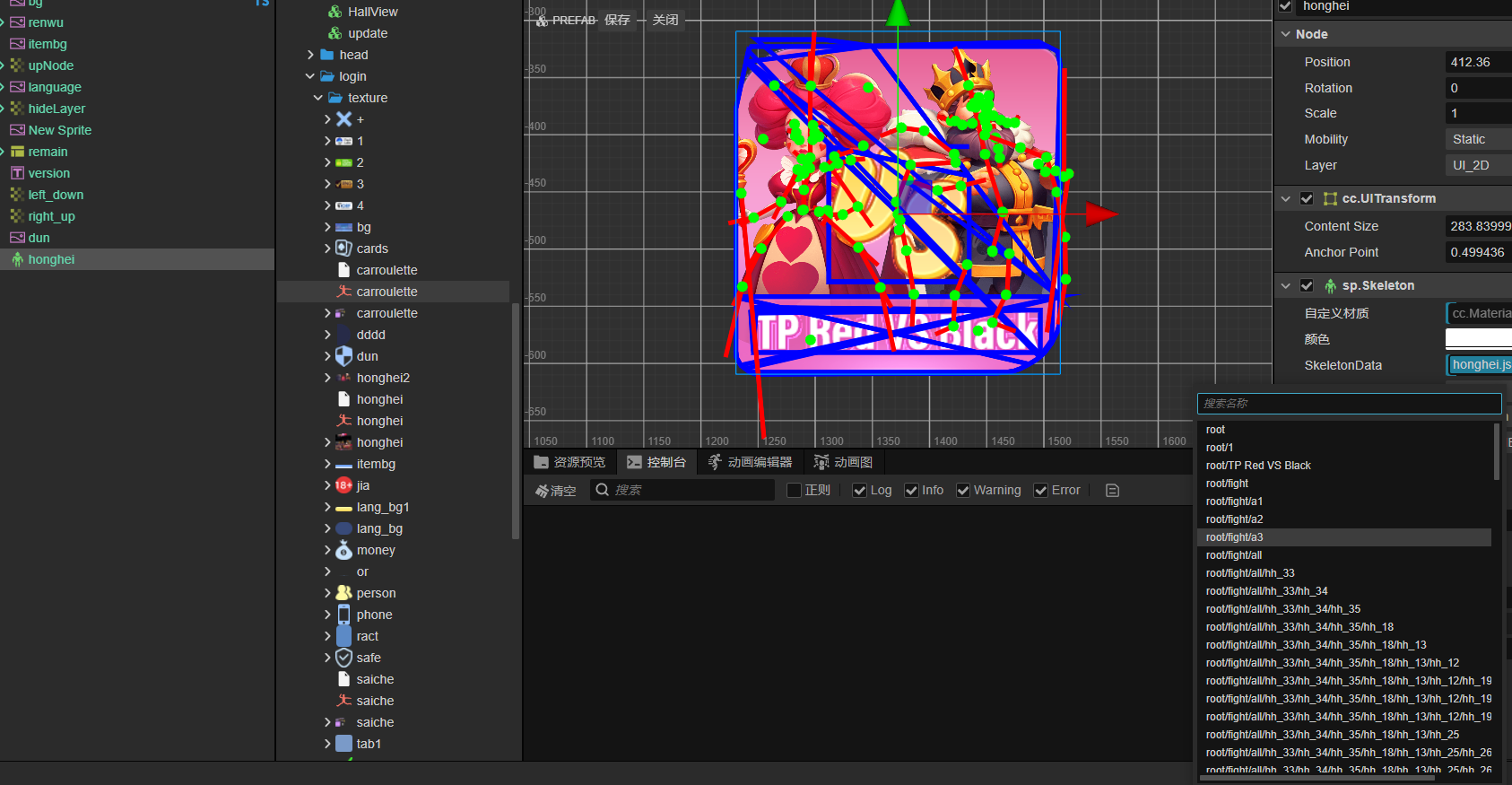Click the 关闭 button in the scene
This screenshot has height=785, width=1512.
coord(665,20)
